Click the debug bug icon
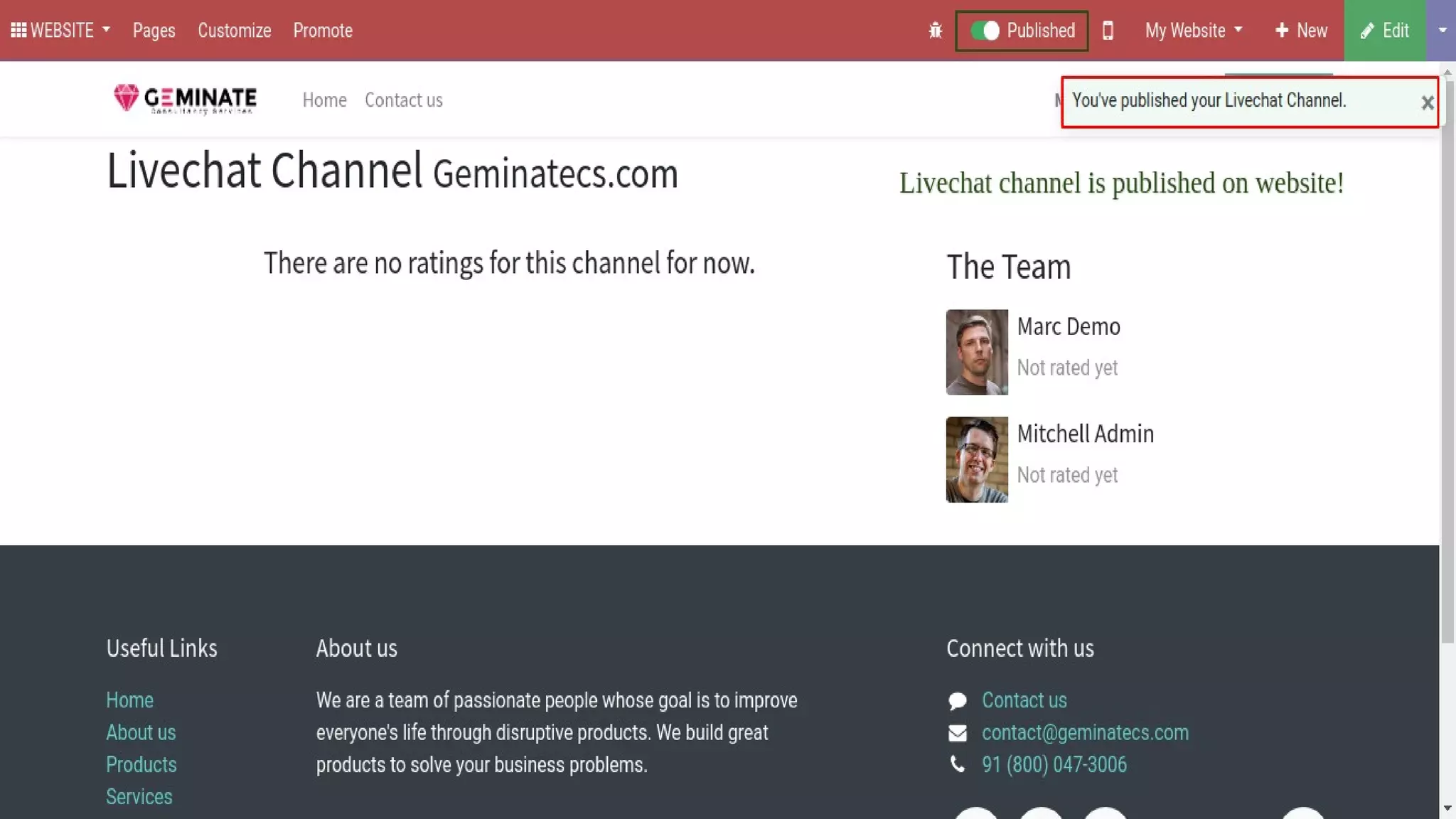The width and height of the screenshot is (1456, 819). pyautogui.click(x=935, y=31)
